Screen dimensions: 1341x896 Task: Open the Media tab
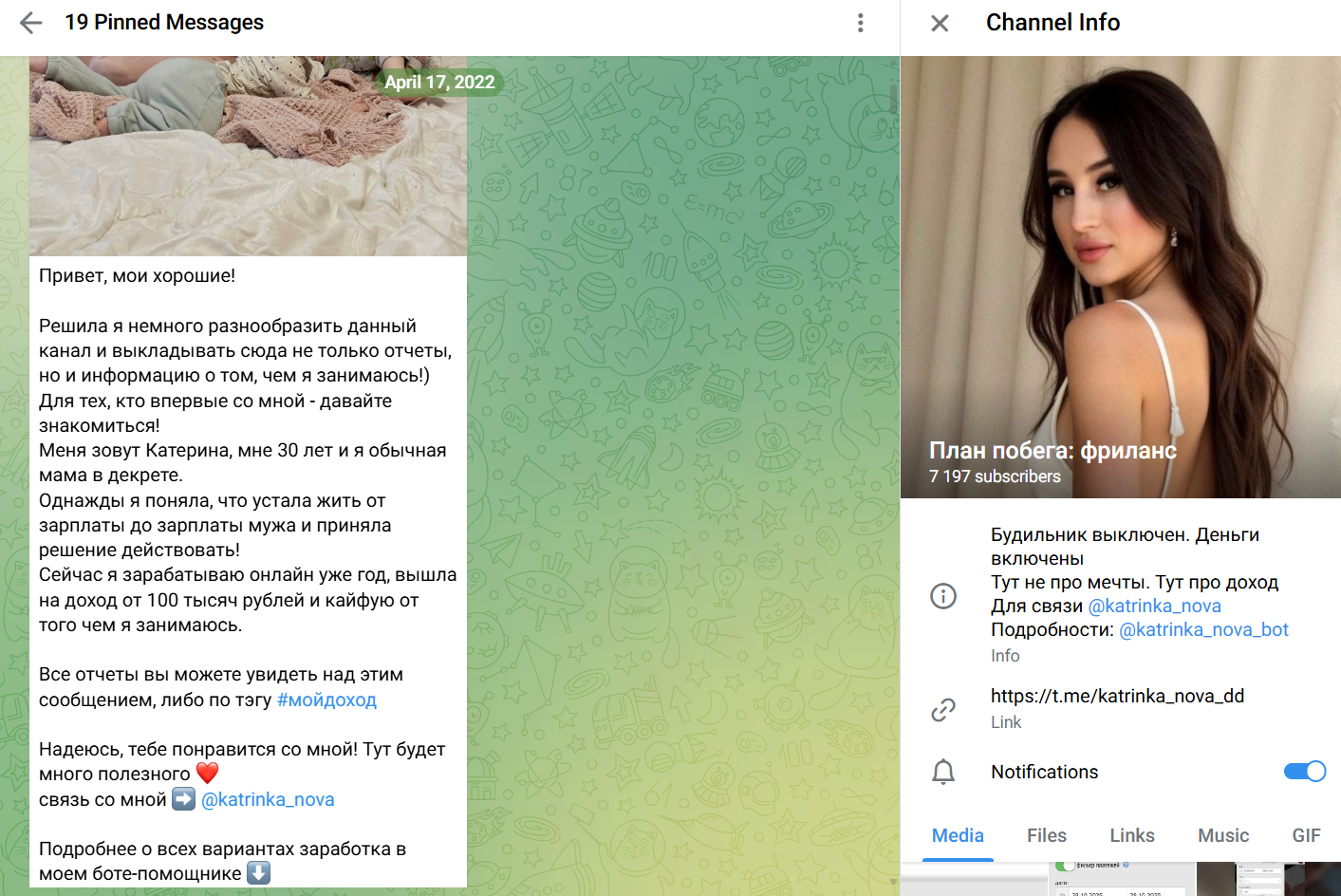(958, 835)
